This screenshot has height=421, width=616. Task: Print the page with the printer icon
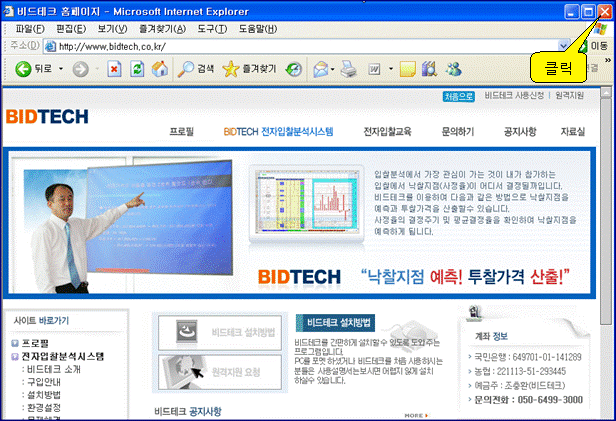(348, 69)
